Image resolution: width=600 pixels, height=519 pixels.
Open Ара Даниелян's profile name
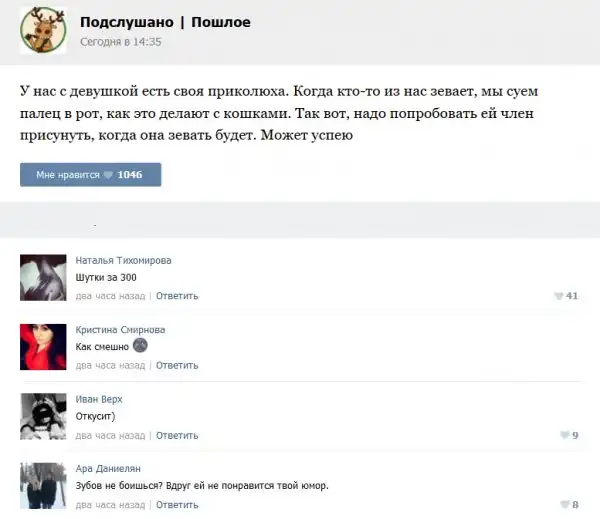[108, 468]
